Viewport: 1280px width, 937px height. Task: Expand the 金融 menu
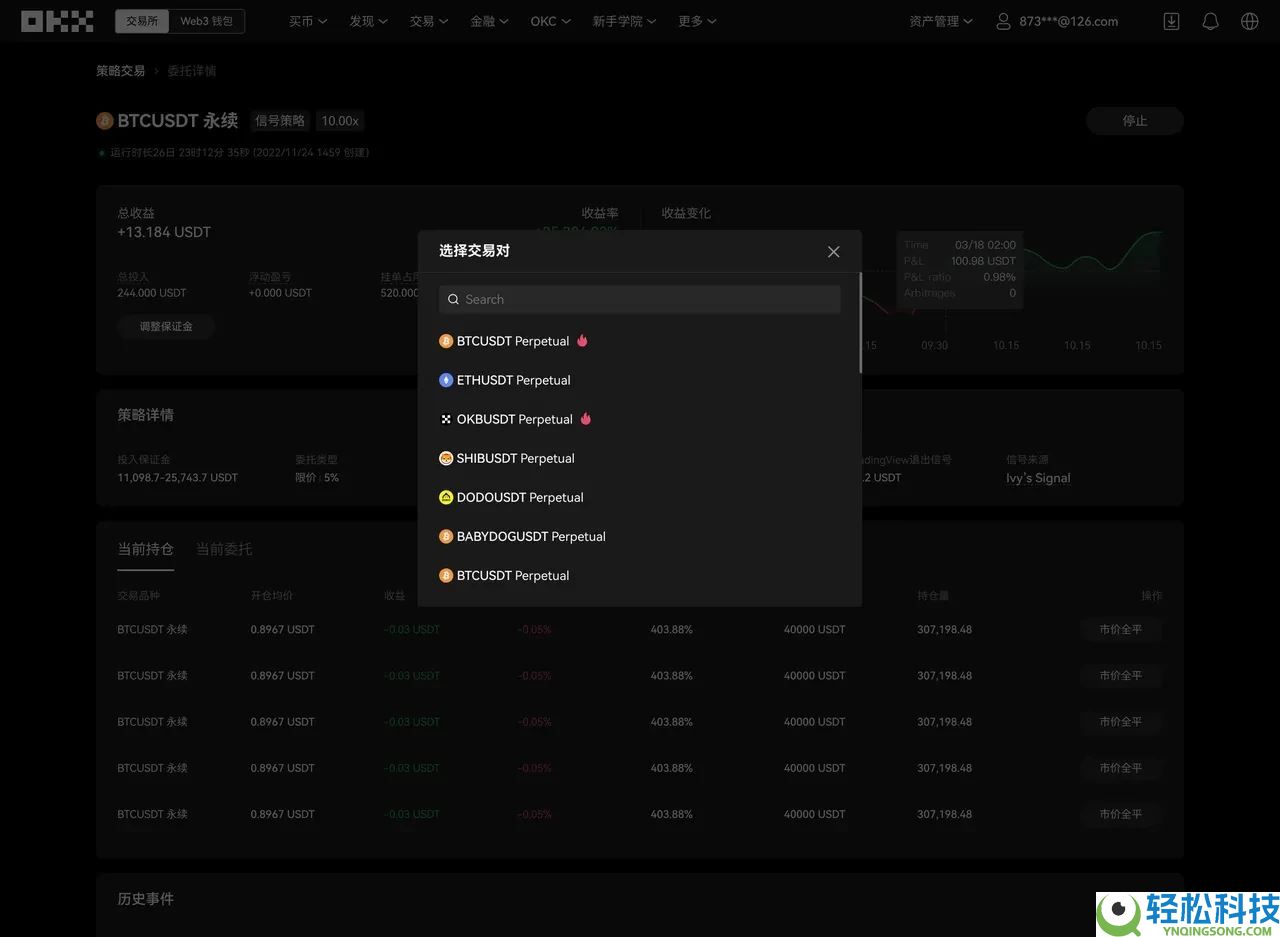[489, 21]
